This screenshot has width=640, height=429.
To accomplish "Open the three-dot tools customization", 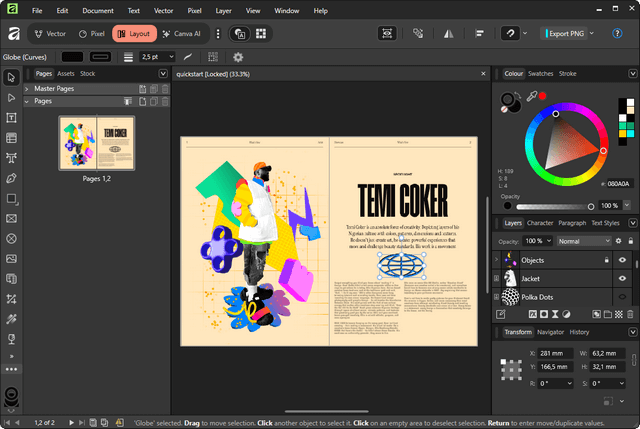I will [11, 369].
